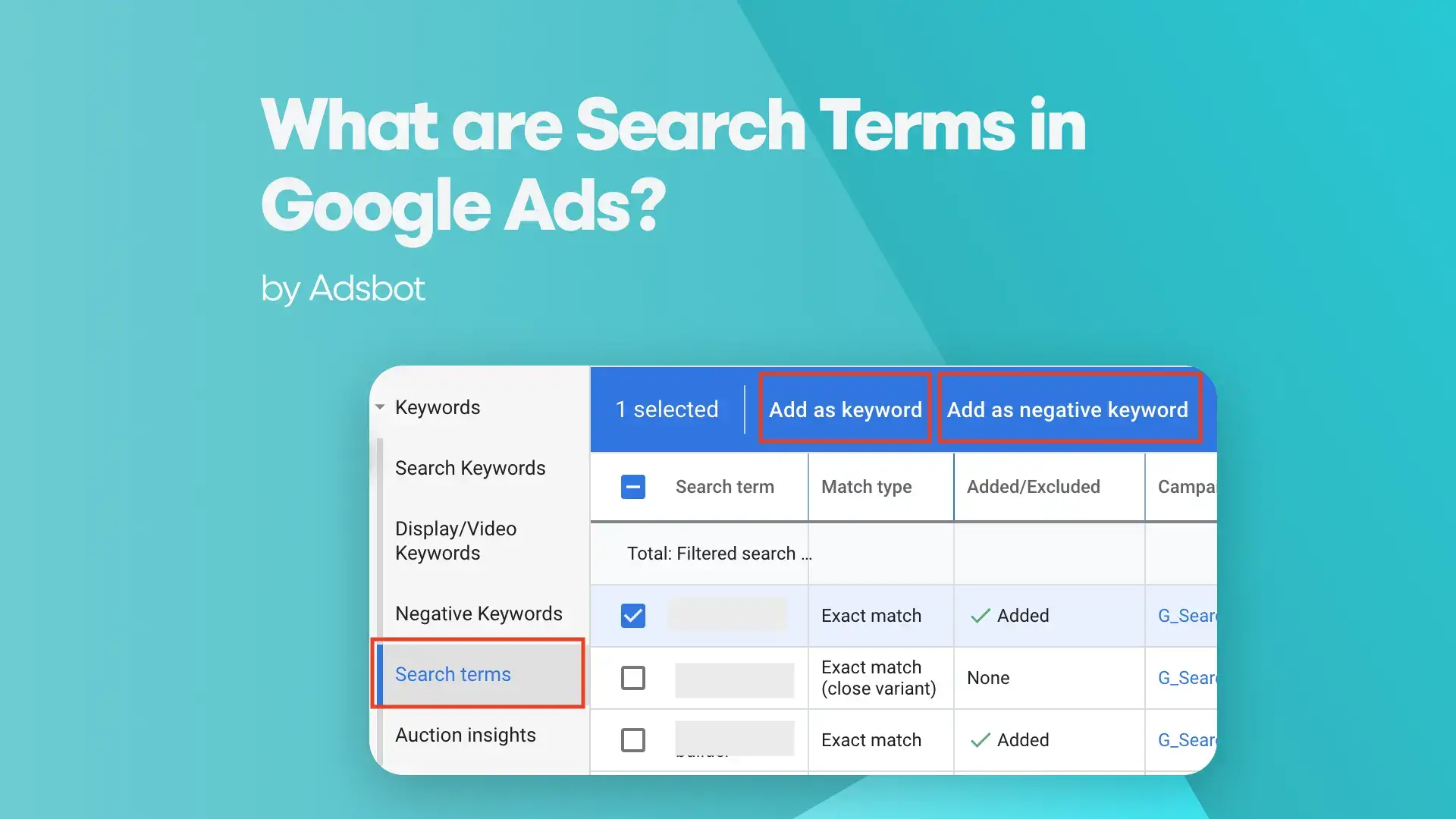Image resolution: width=1456 pixels, height=819 pixels.
Task: Click the 'Match type' column header icon
Action: [x=866, y=487]
